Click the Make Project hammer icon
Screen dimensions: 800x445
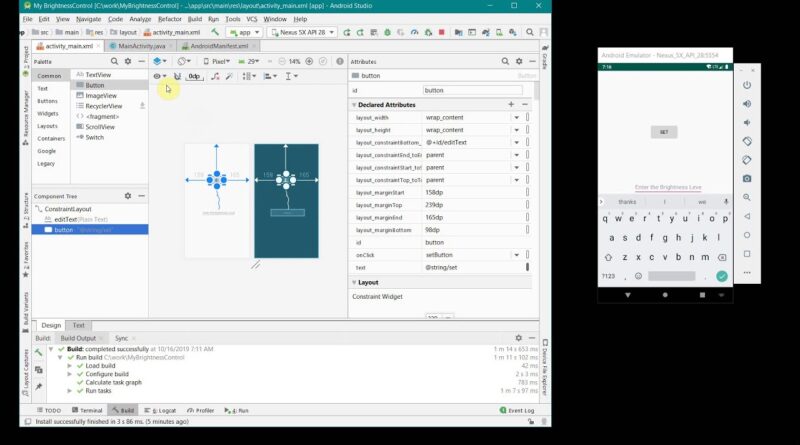215,32
